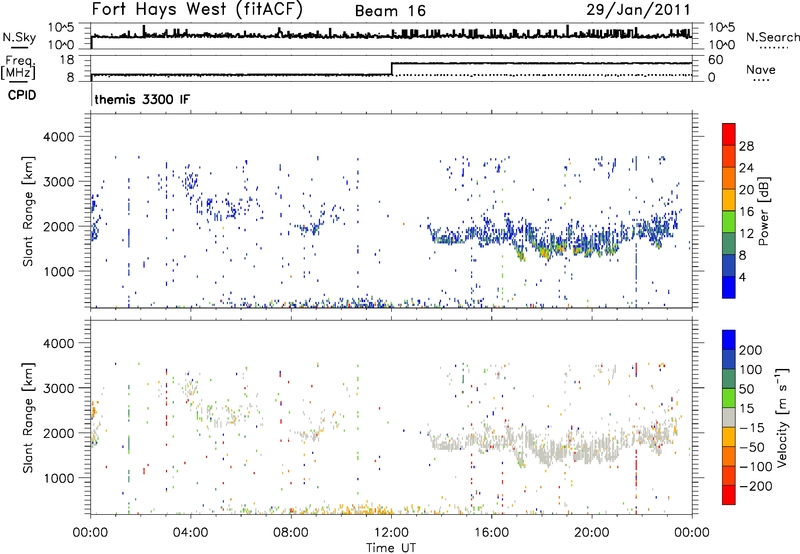Click the 'Beam 16' label
The image size is (800, 554).
click(x=390, y=11)
